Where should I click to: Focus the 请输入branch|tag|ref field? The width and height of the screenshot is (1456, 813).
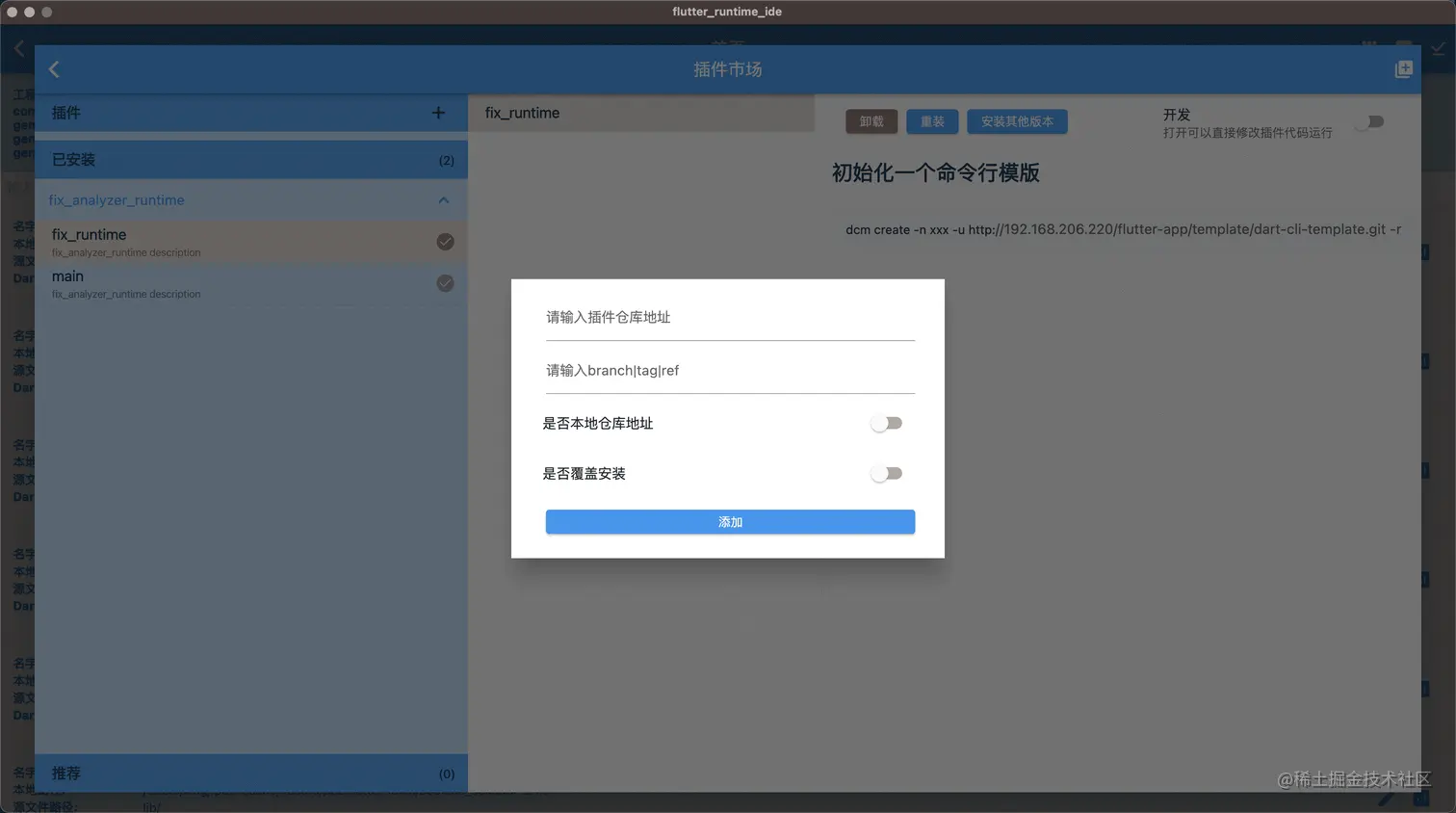pos(730,372)
